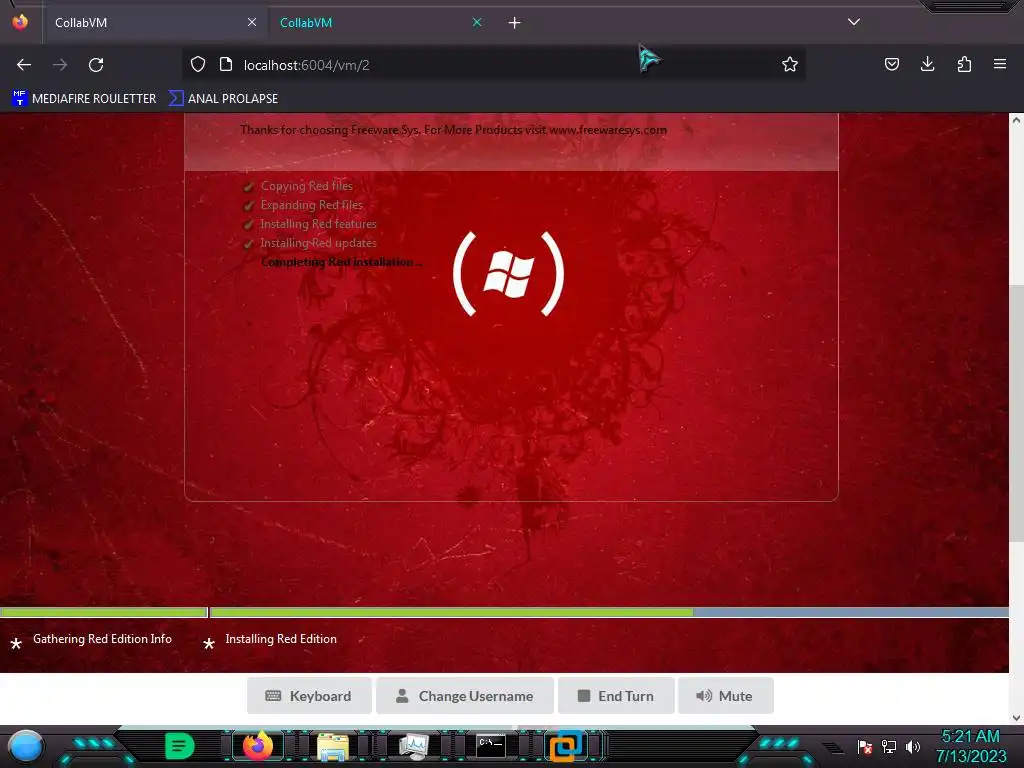Click the page info document icon
This screenshot has width=1024, height=768.
tap(226, 65)
